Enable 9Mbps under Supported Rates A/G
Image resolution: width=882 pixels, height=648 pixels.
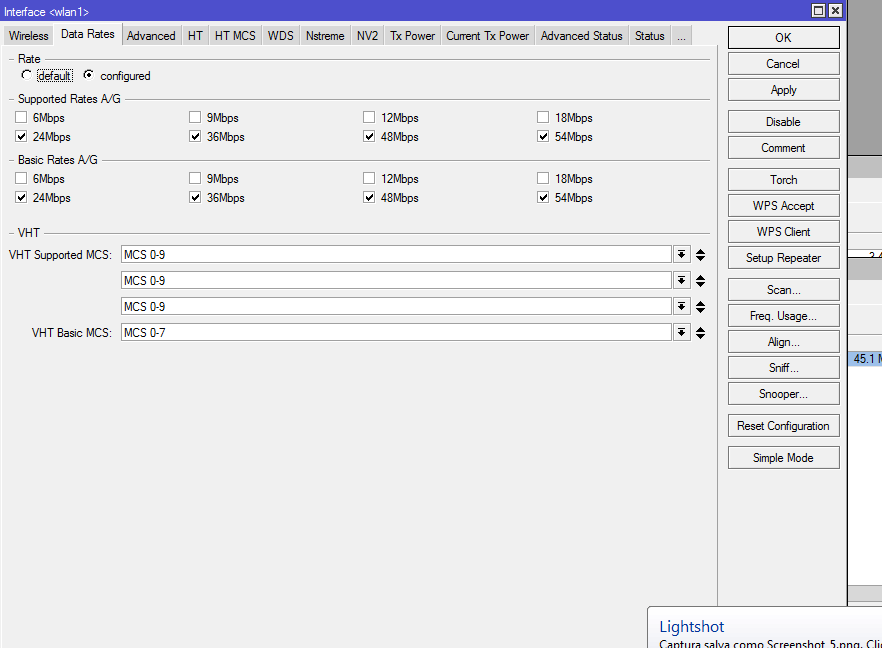click(x=195, y=117)
